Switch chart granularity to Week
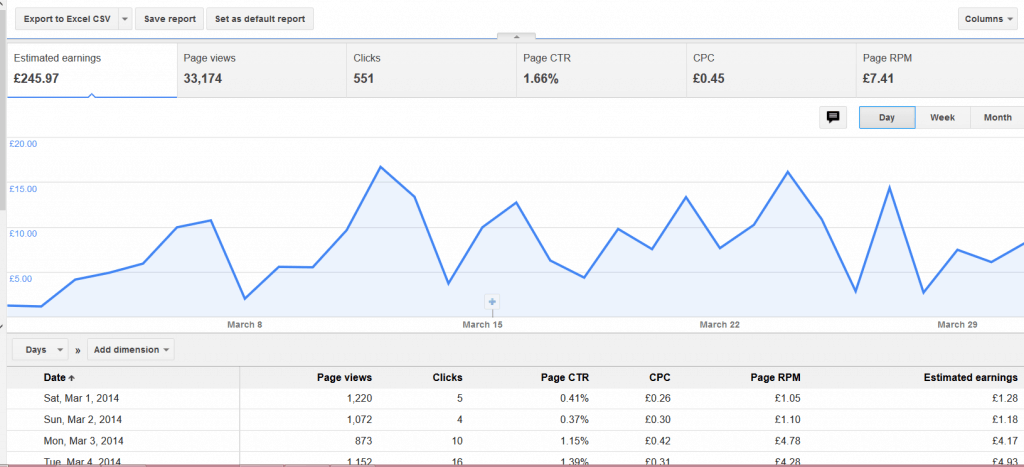The width and height of the screenshot is (1024, 467). 942,118
